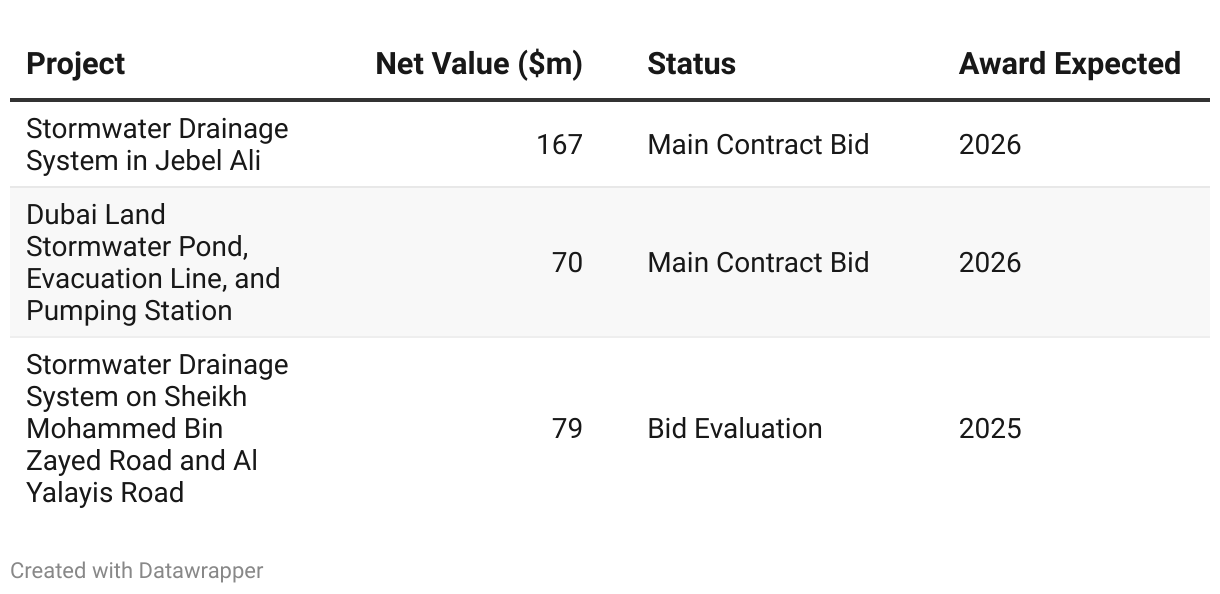Click Main Contract Bid status for Jebel Ali
The image size is (1220, 594).
tap(758, 144)
